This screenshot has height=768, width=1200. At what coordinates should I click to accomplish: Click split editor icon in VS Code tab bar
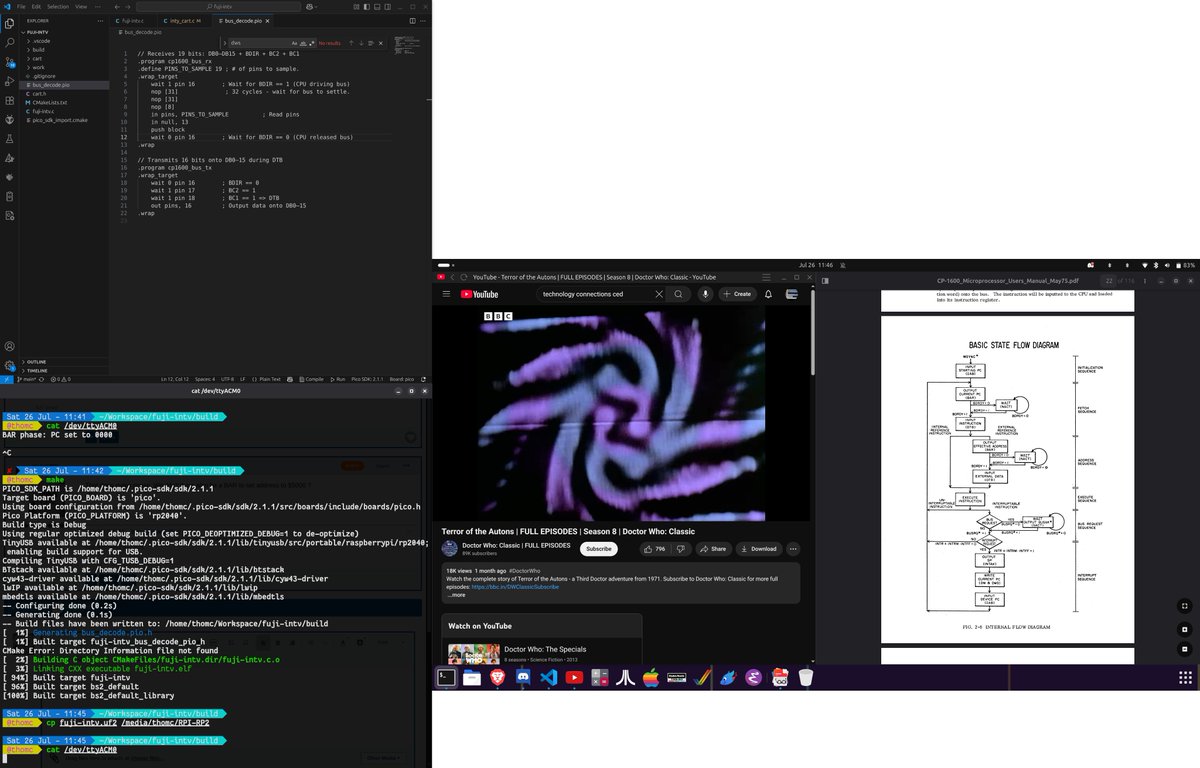tap(413, 21)
